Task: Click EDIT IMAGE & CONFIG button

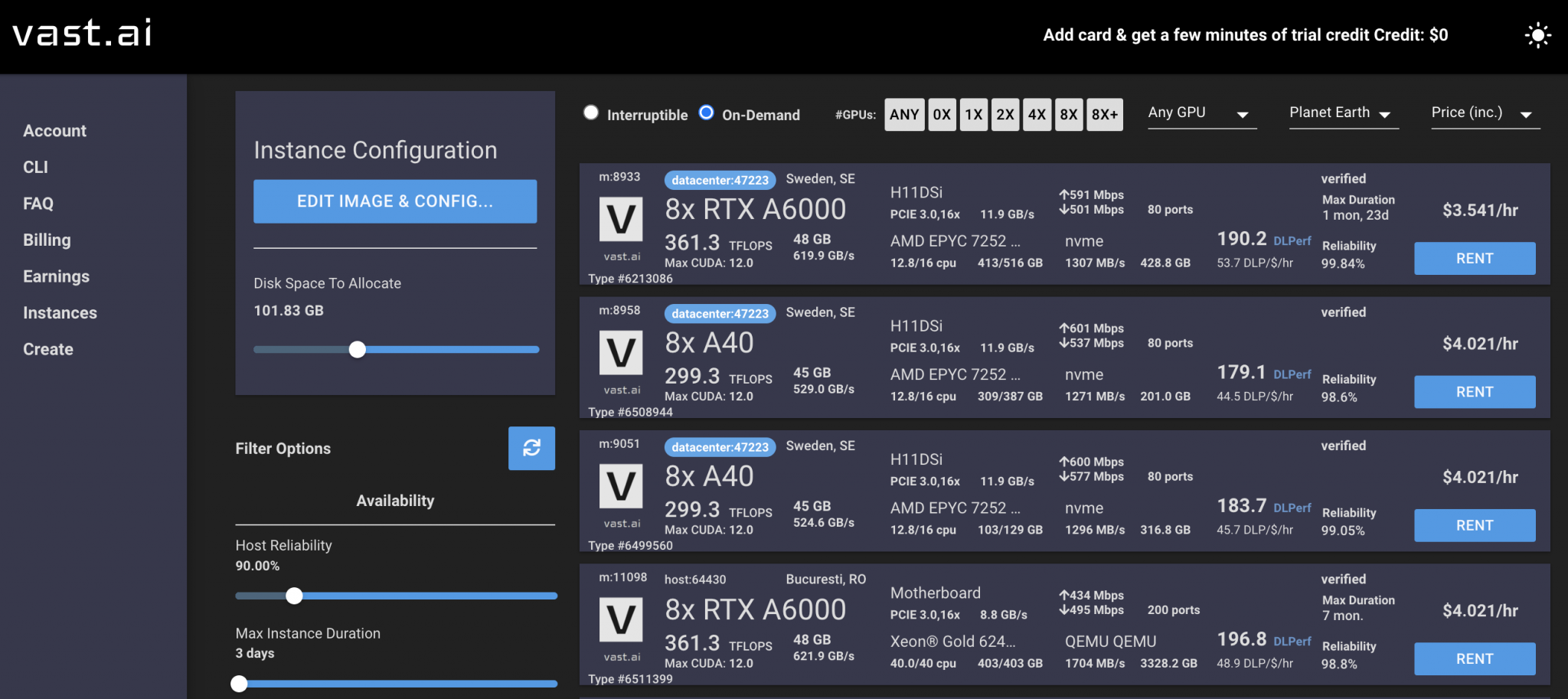Action: [394, 201]
